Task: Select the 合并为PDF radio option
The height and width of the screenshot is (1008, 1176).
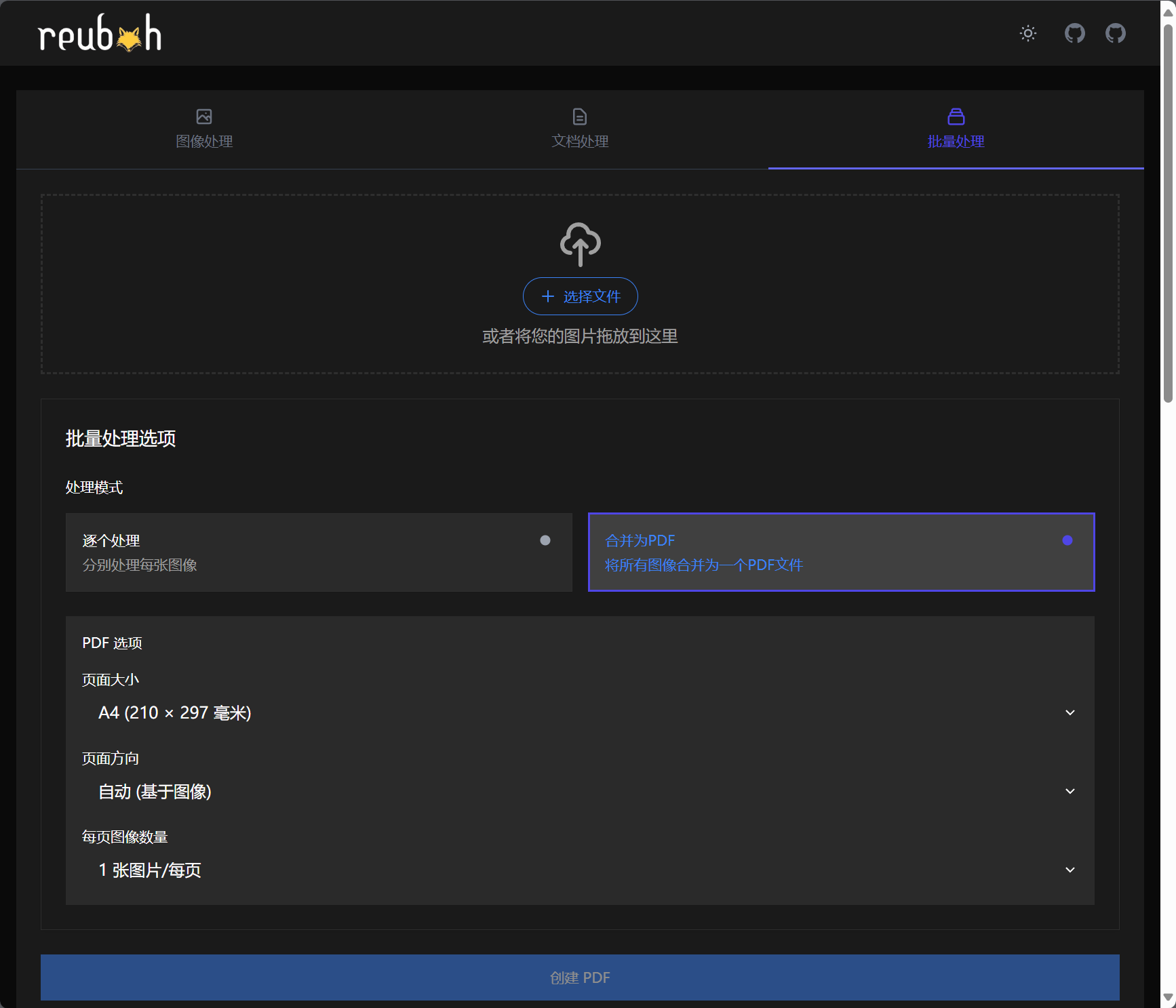Action: pyautogui.click(x=842, y=552)
